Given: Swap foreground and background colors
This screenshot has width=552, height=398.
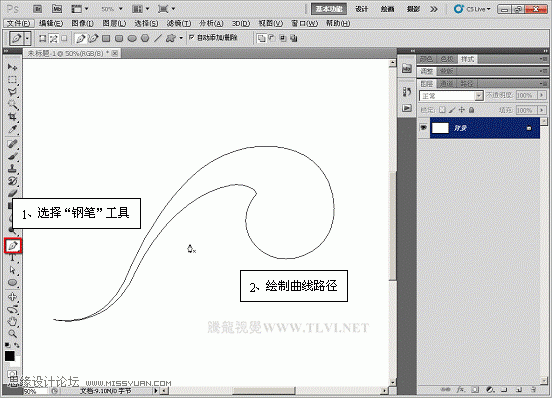Looking at the screenshot, I should (17, 345).
